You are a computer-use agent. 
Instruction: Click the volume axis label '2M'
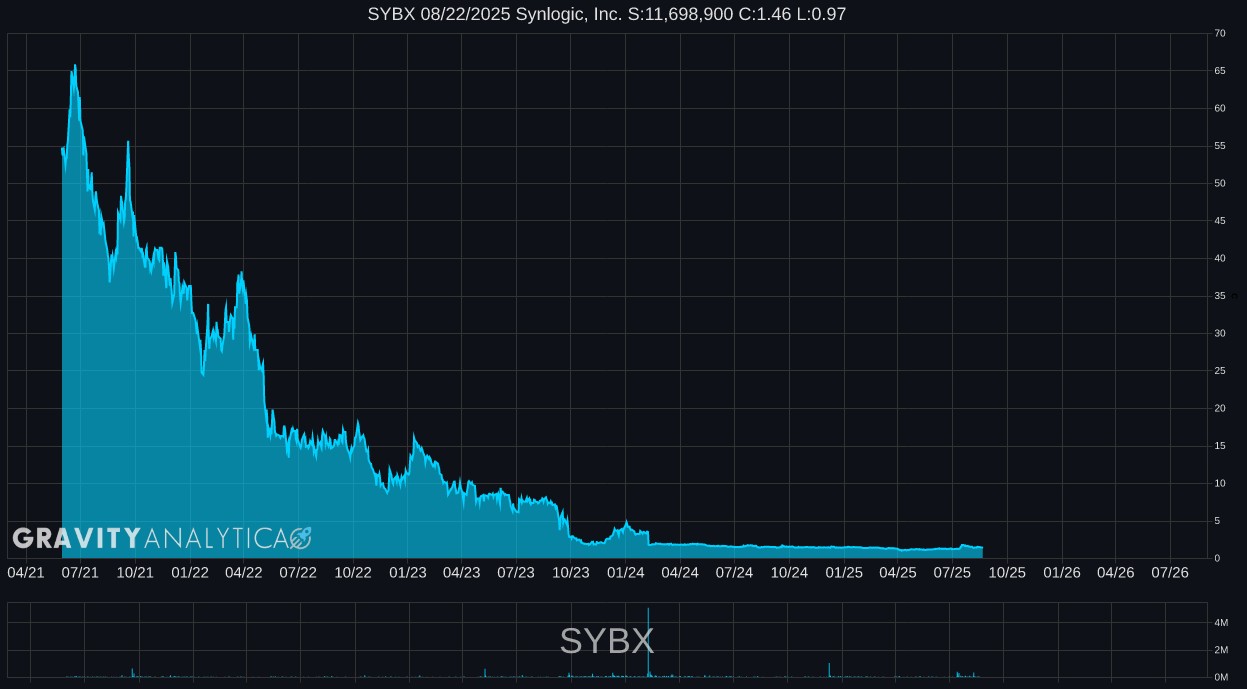(x=1221, y=650)
